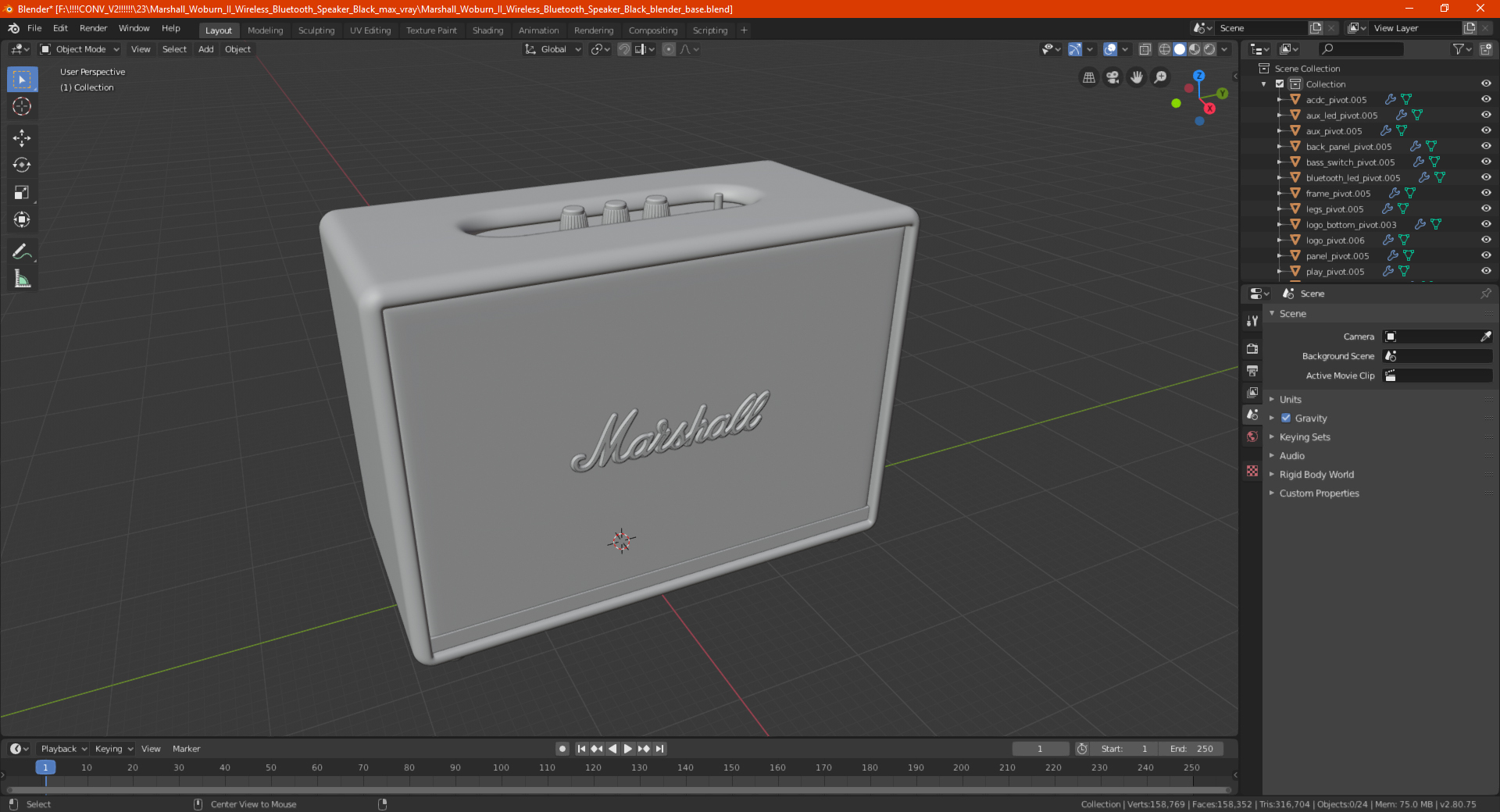This screenshot has height=812, width=1500.
Task: Switch to rendered viewport shading
Action: point(1209,49)
